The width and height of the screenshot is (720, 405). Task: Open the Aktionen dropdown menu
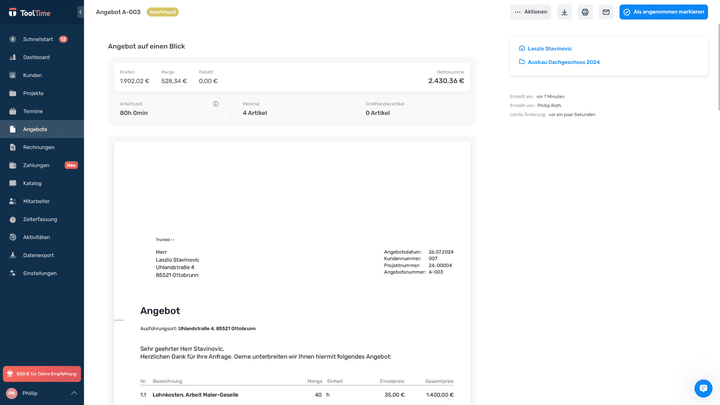[530, 12]
